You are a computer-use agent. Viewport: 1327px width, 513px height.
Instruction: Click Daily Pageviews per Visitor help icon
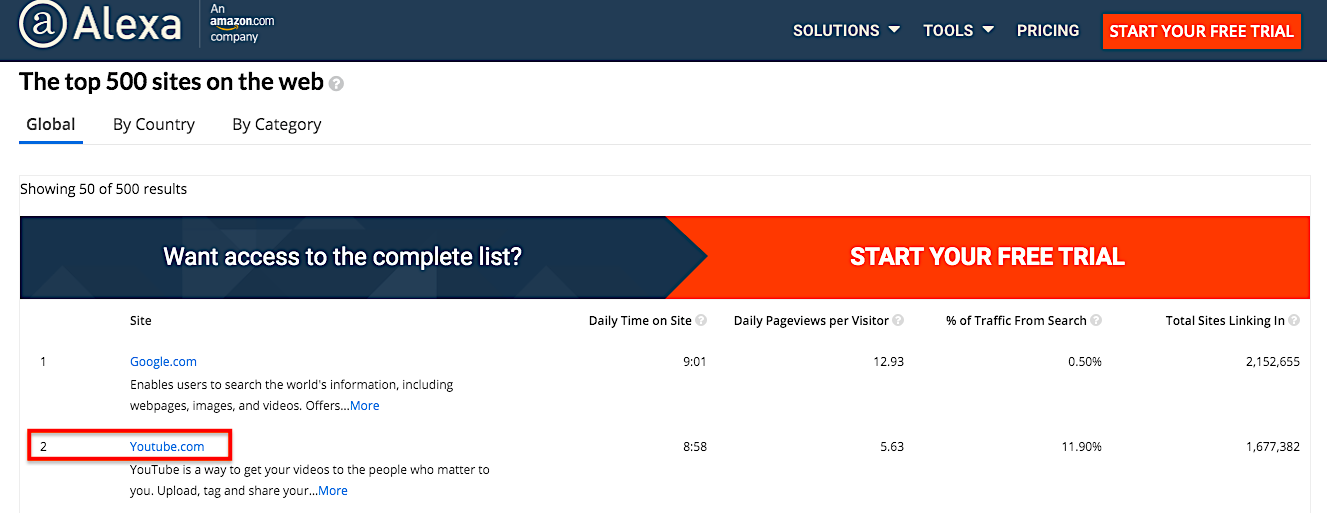point(898,321)
